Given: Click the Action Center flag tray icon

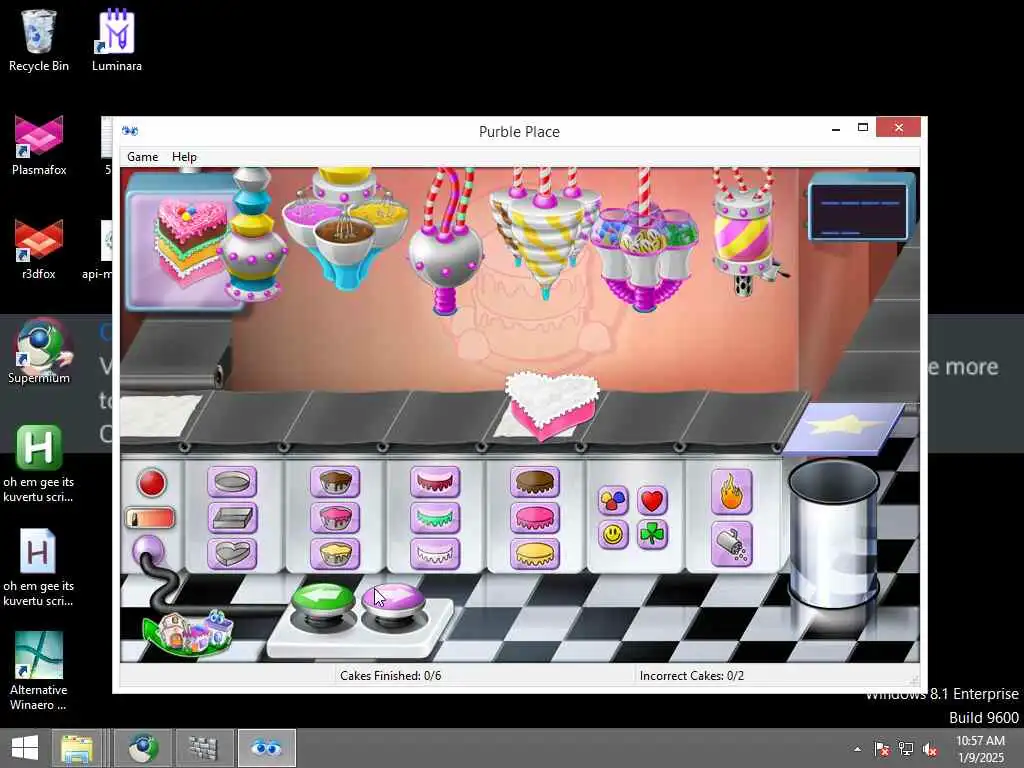Looking at the screenshot, I should [882, 749].
